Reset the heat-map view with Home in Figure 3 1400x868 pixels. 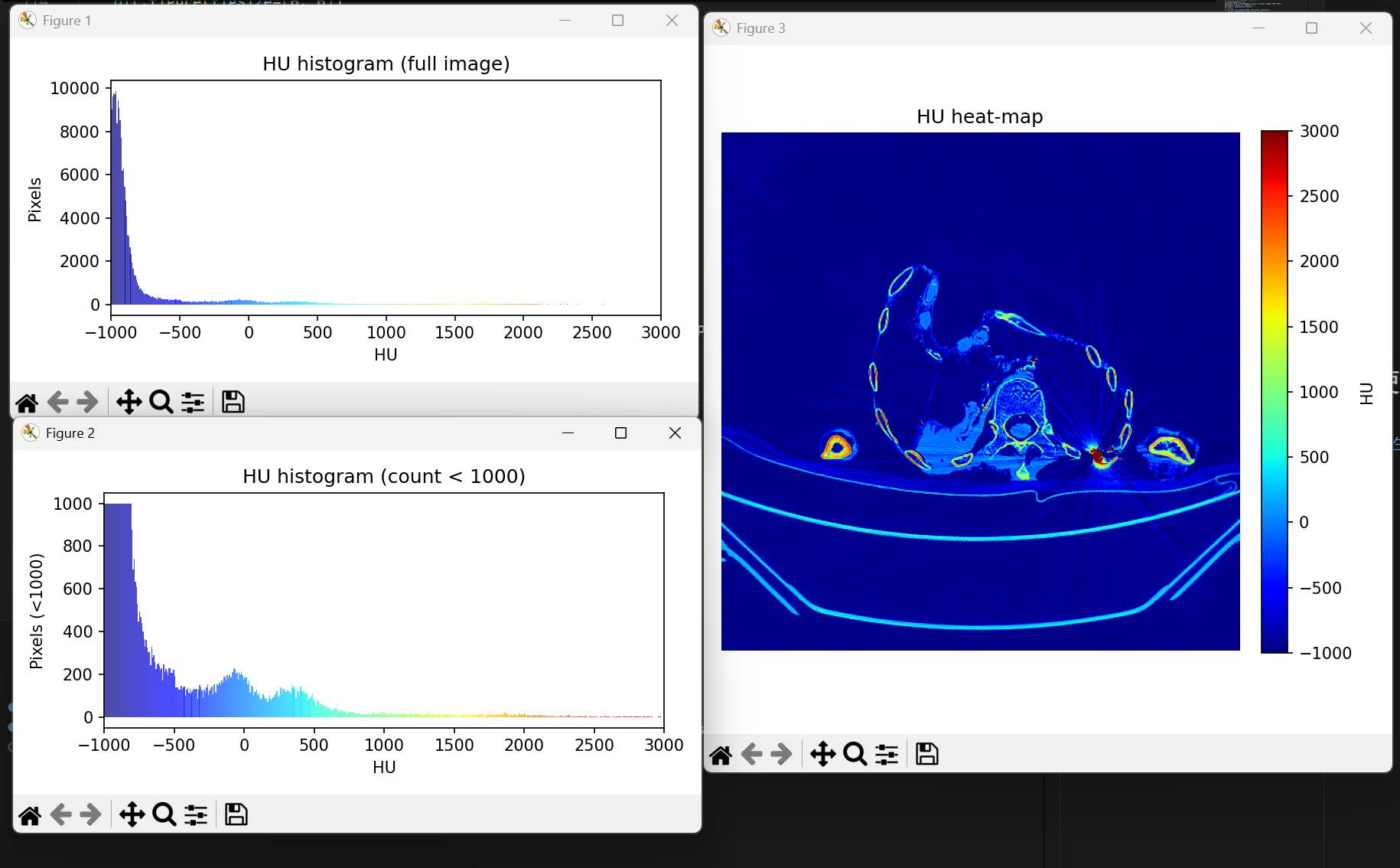pyautogui.click(x=721, y=755)
